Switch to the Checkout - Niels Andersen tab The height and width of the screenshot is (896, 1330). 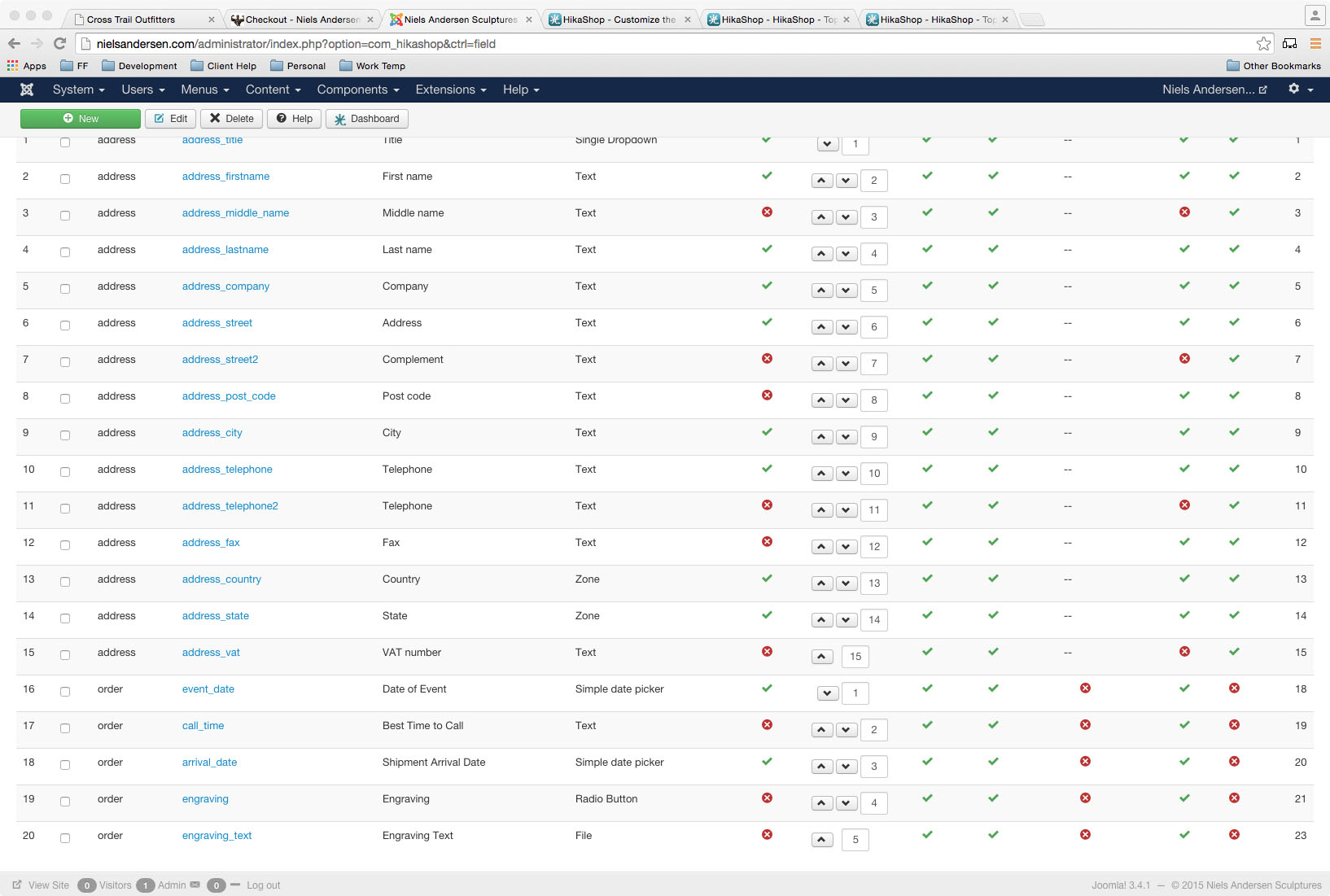coord(302,20)
